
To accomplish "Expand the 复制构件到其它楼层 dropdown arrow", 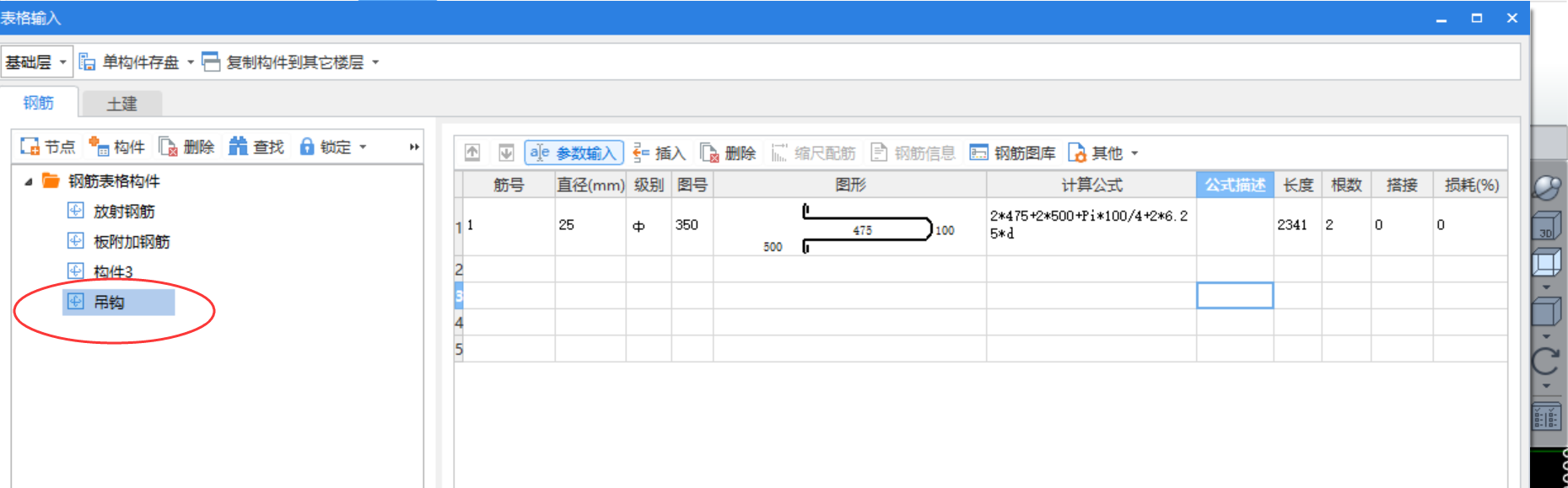I will click(x=375, y=62).
